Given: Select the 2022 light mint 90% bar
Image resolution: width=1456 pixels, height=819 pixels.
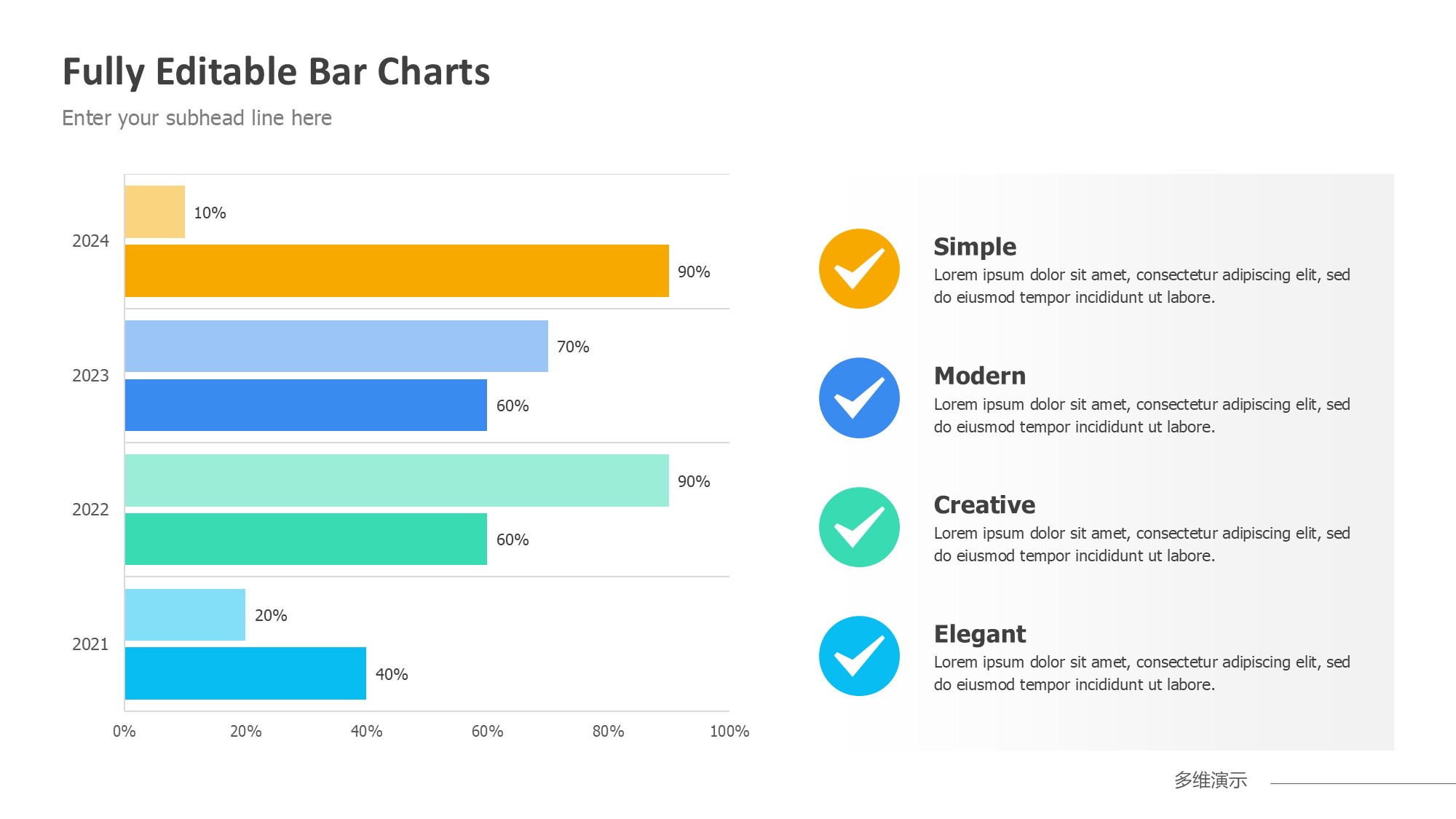Looking at the screenshot, I should pos(397,480).
